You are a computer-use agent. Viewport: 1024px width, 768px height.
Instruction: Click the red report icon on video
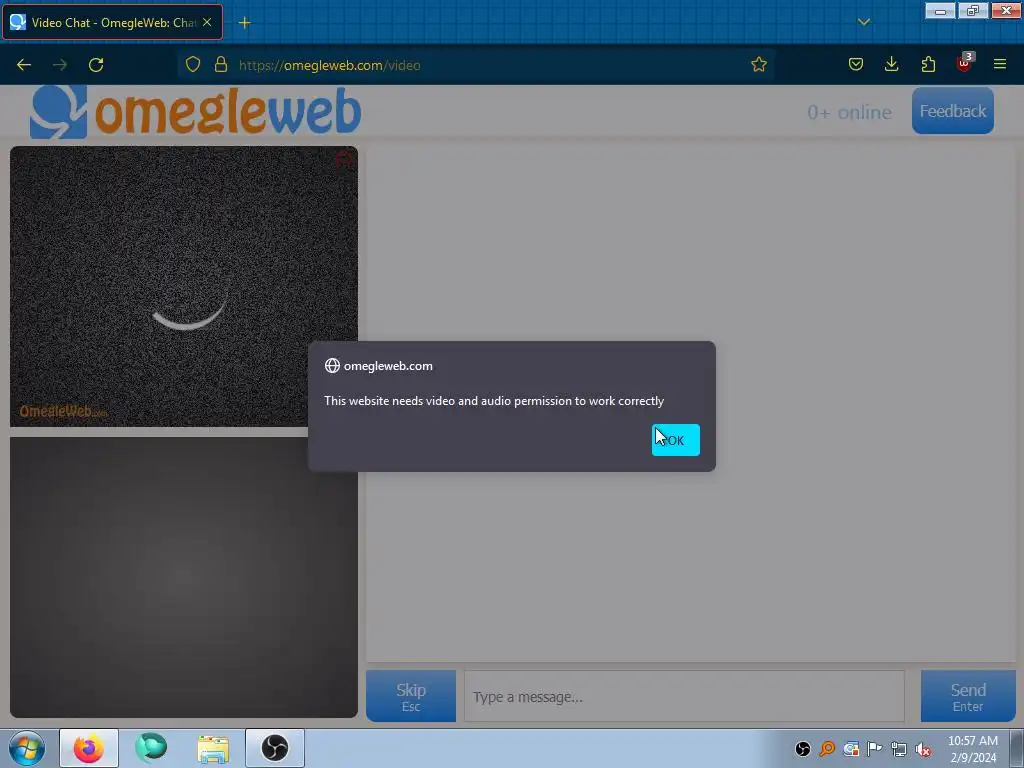pyautogui.click(x=344, y=159)
